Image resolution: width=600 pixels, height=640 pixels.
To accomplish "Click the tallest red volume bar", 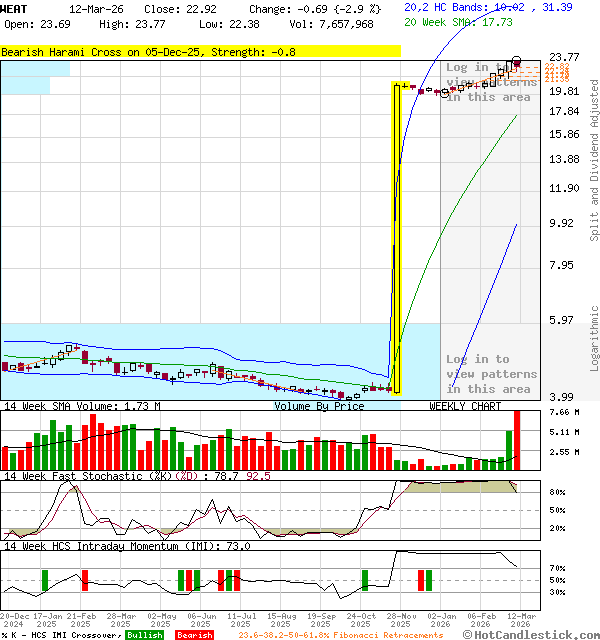I will 517,440.
